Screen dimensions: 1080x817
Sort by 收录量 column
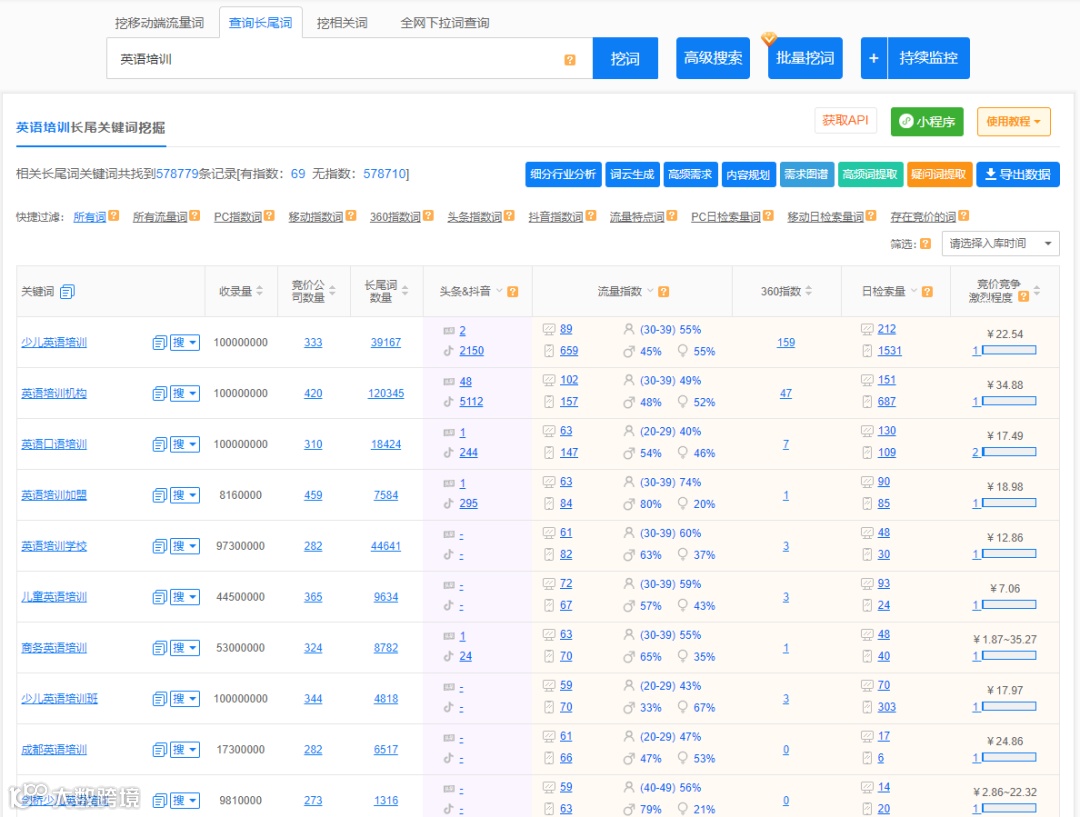tap(260, 291)
